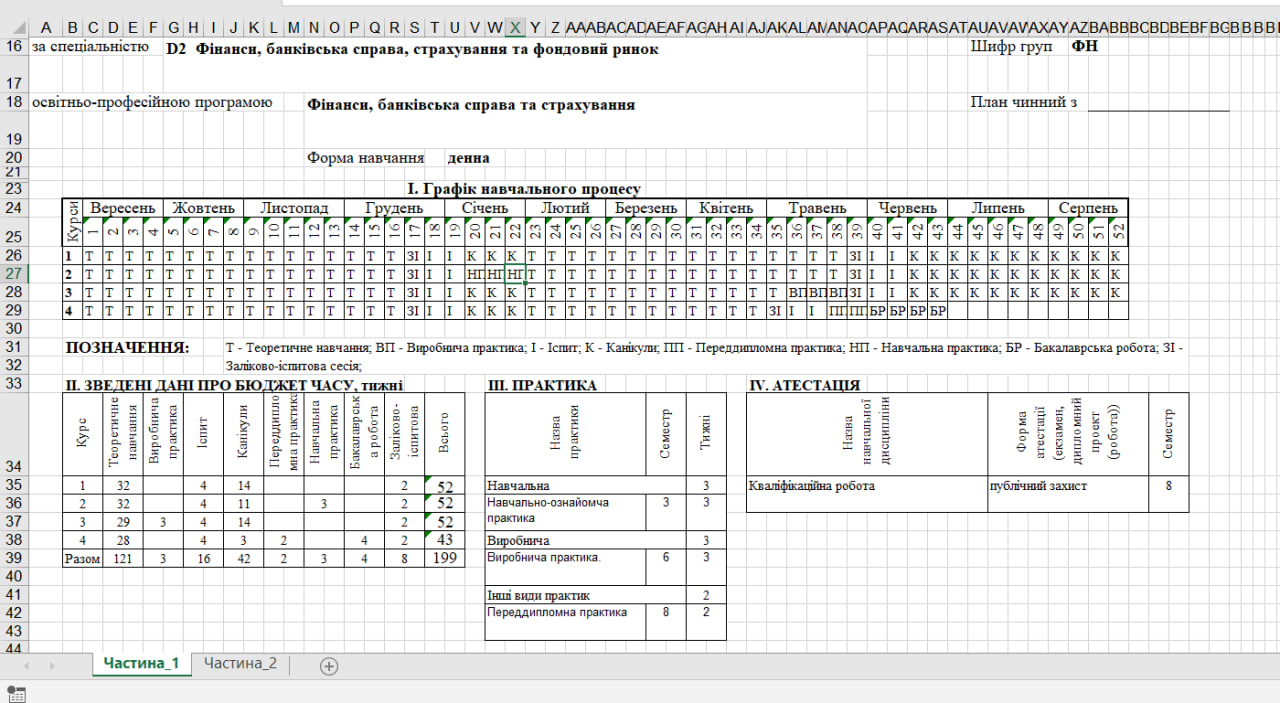
Task: Click the previous sheet navigation arrow
Action: point(25,665)
